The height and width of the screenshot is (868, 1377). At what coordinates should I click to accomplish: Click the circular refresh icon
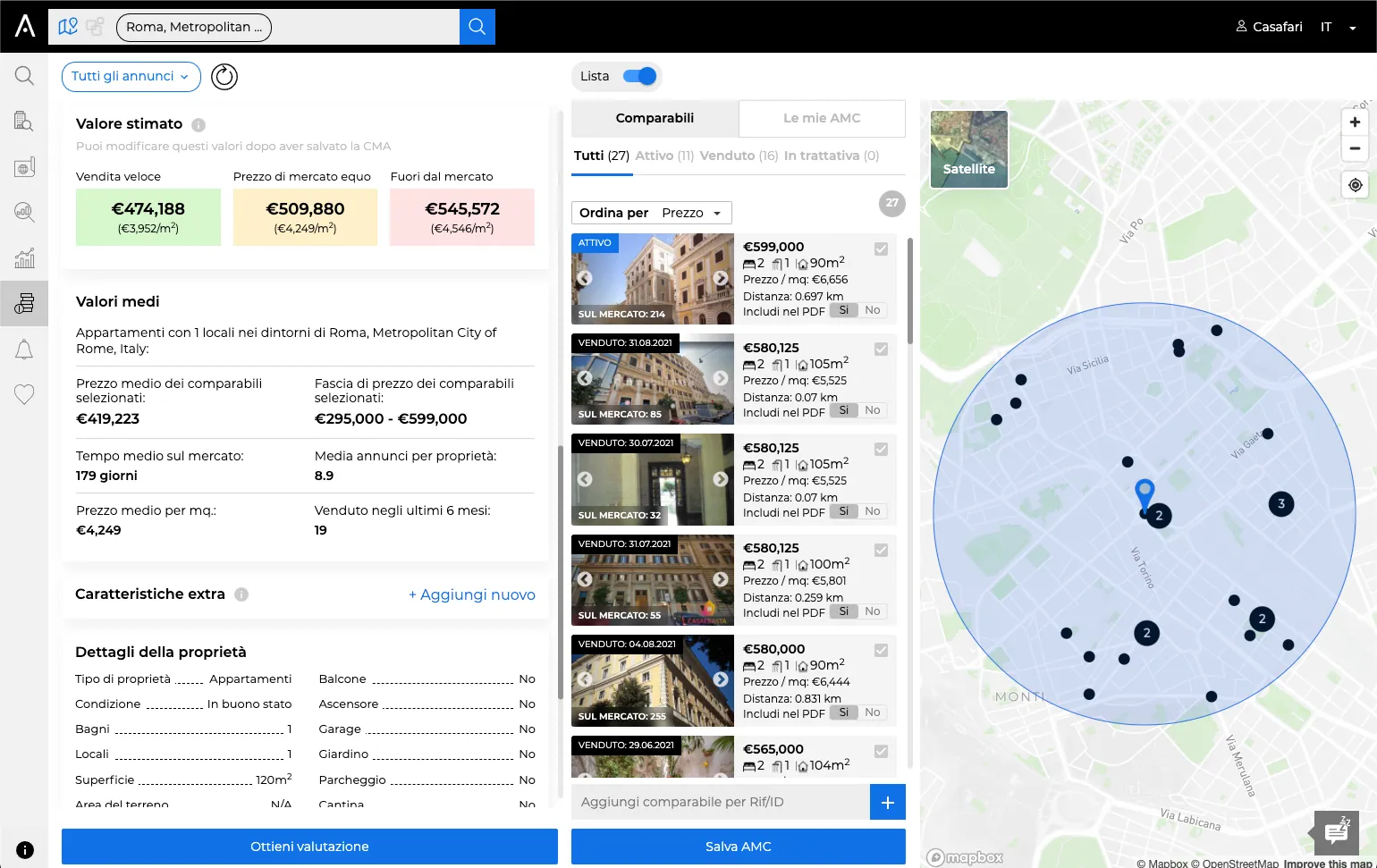[x=224, y=77]
